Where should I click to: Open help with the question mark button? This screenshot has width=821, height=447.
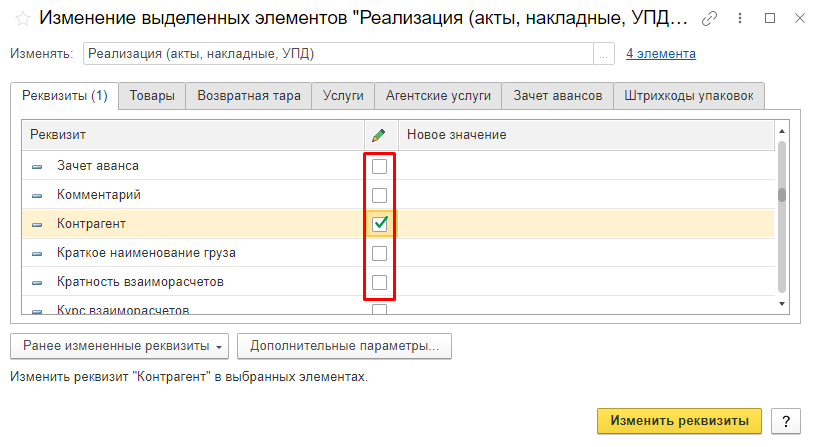(786, 421)
